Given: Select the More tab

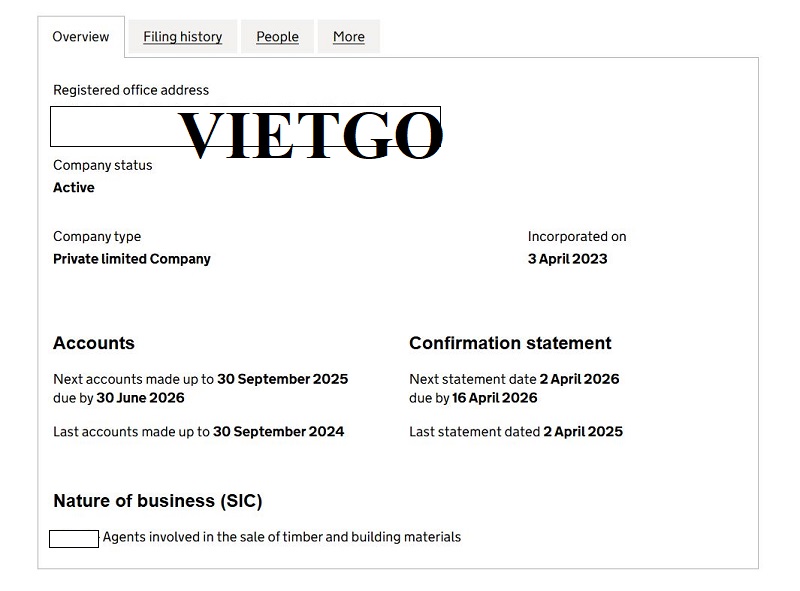Looking at the screenshot, I should 348,37.
